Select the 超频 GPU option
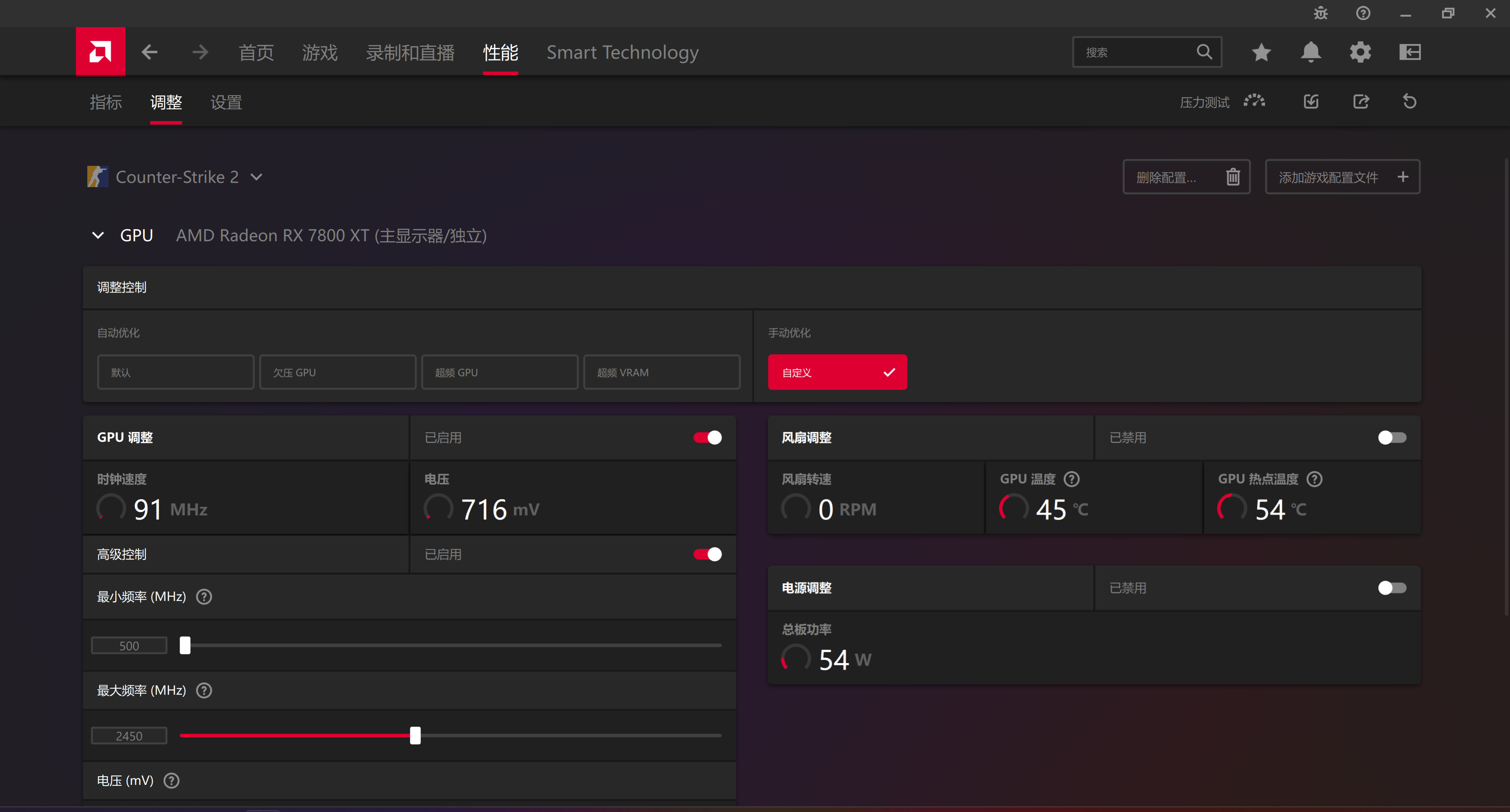Viewport: 1510px width, 812px height. pyautogui.click(x=499, y=372)
